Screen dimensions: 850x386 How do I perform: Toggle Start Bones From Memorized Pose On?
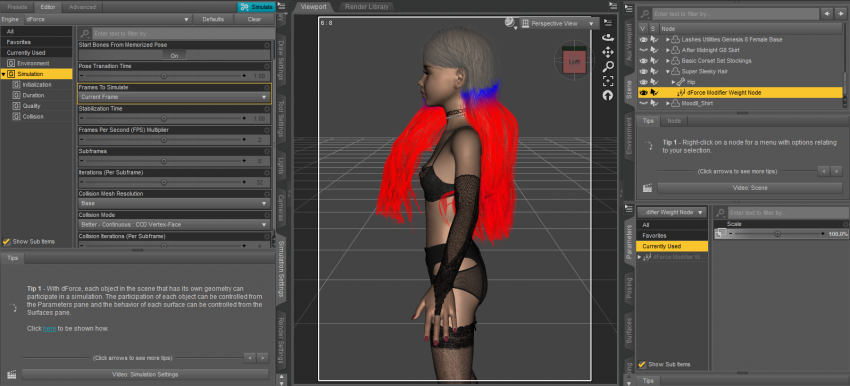pyautogui.click(x=174, y=55)
